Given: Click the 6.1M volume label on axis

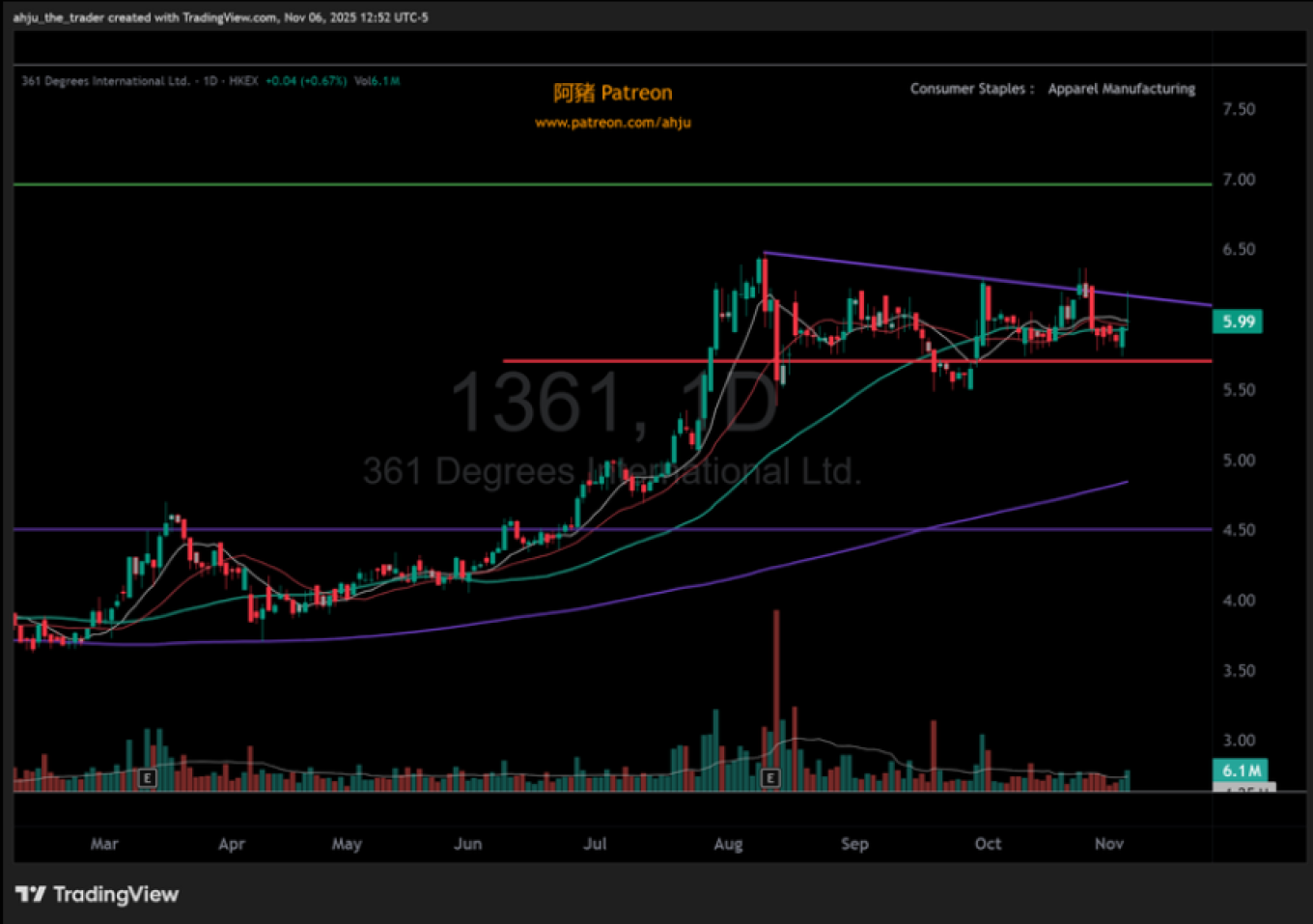Looking at the screenshot, I should coord(1240,770).
